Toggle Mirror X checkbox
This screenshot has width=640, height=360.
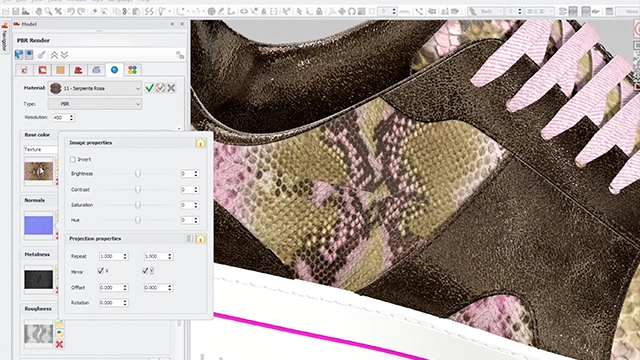tap(101, 271)
